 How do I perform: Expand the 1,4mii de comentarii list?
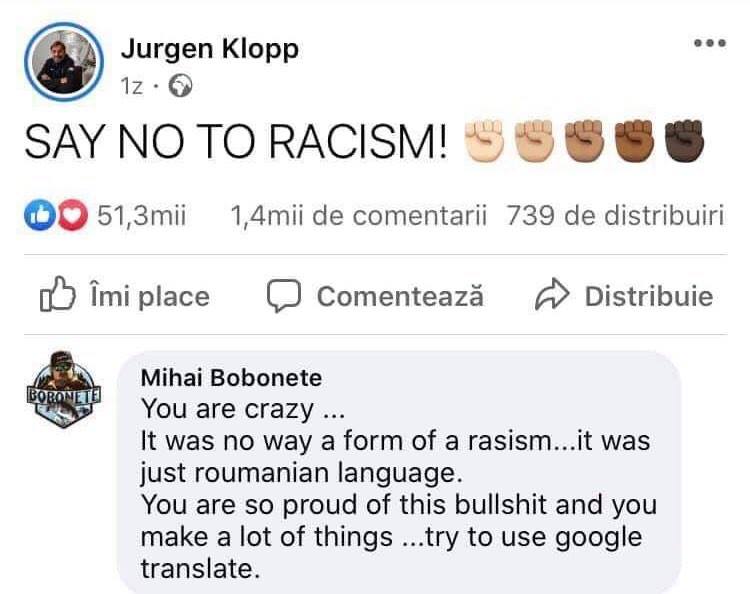(358, 215)
